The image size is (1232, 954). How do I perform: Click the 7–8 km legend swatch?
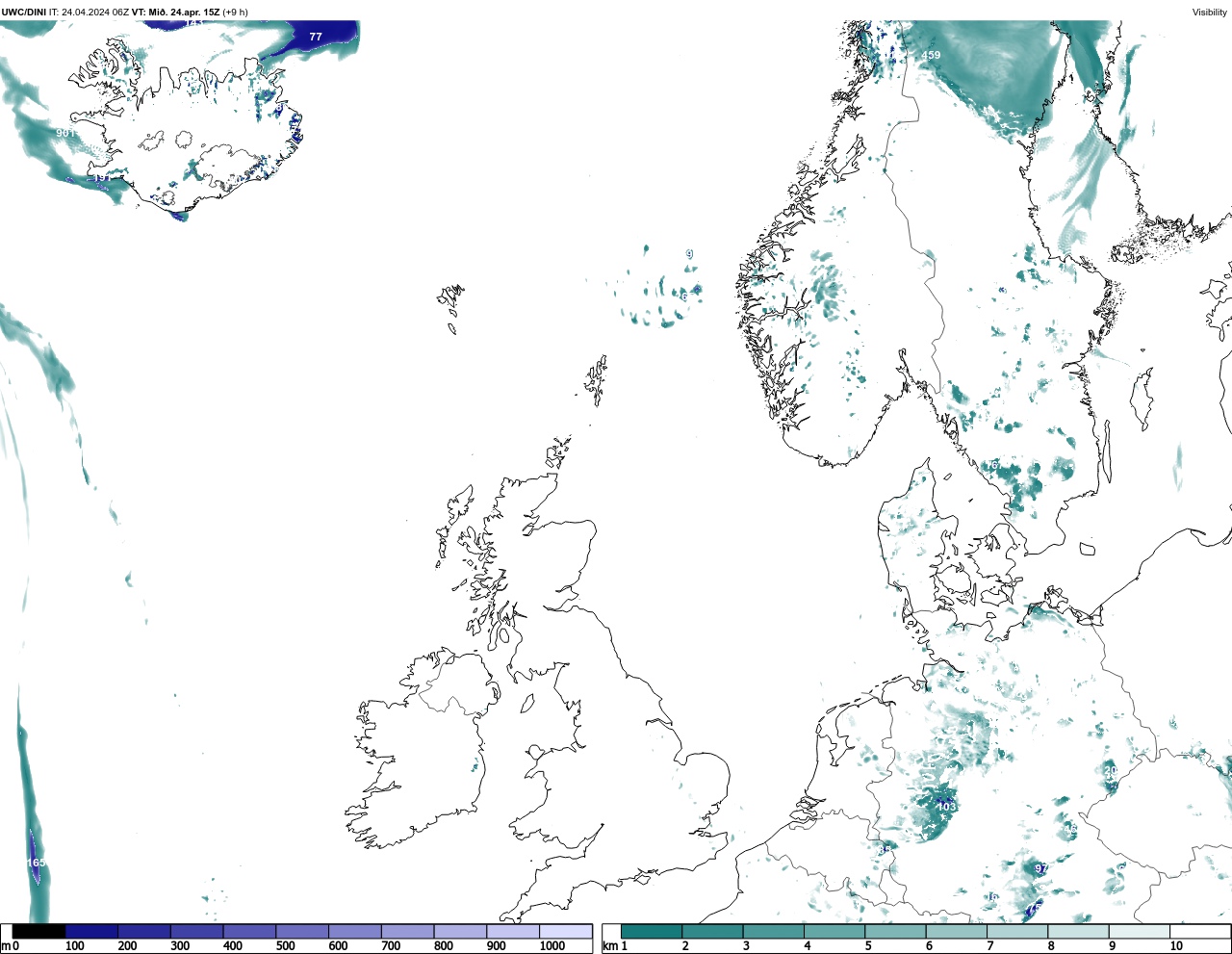pyautogui.click(x=1017, y=932)
